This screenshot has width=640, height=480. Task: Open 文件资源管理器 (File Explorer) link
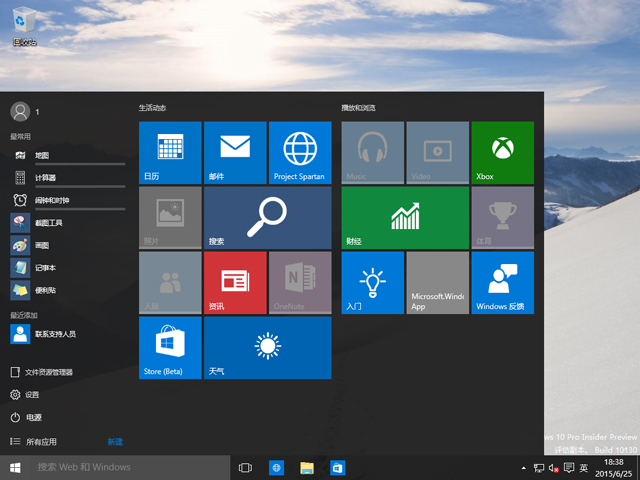(48, 372)
